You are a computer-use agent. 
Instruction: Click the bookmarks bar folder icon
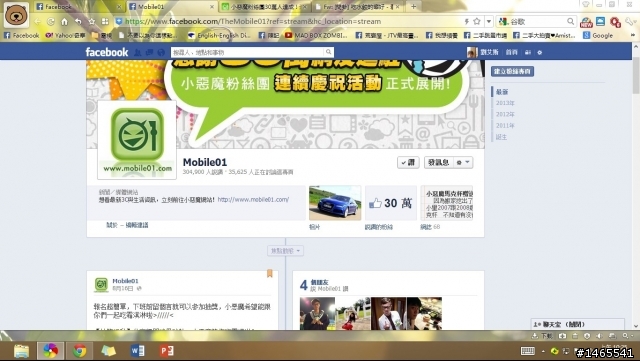click(95, 36)
